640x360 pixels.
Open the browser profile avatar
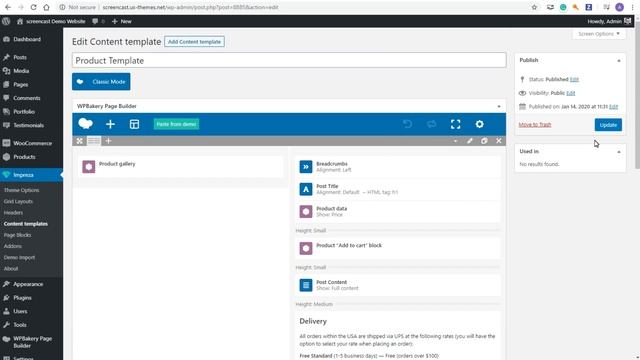click(620, 7)
